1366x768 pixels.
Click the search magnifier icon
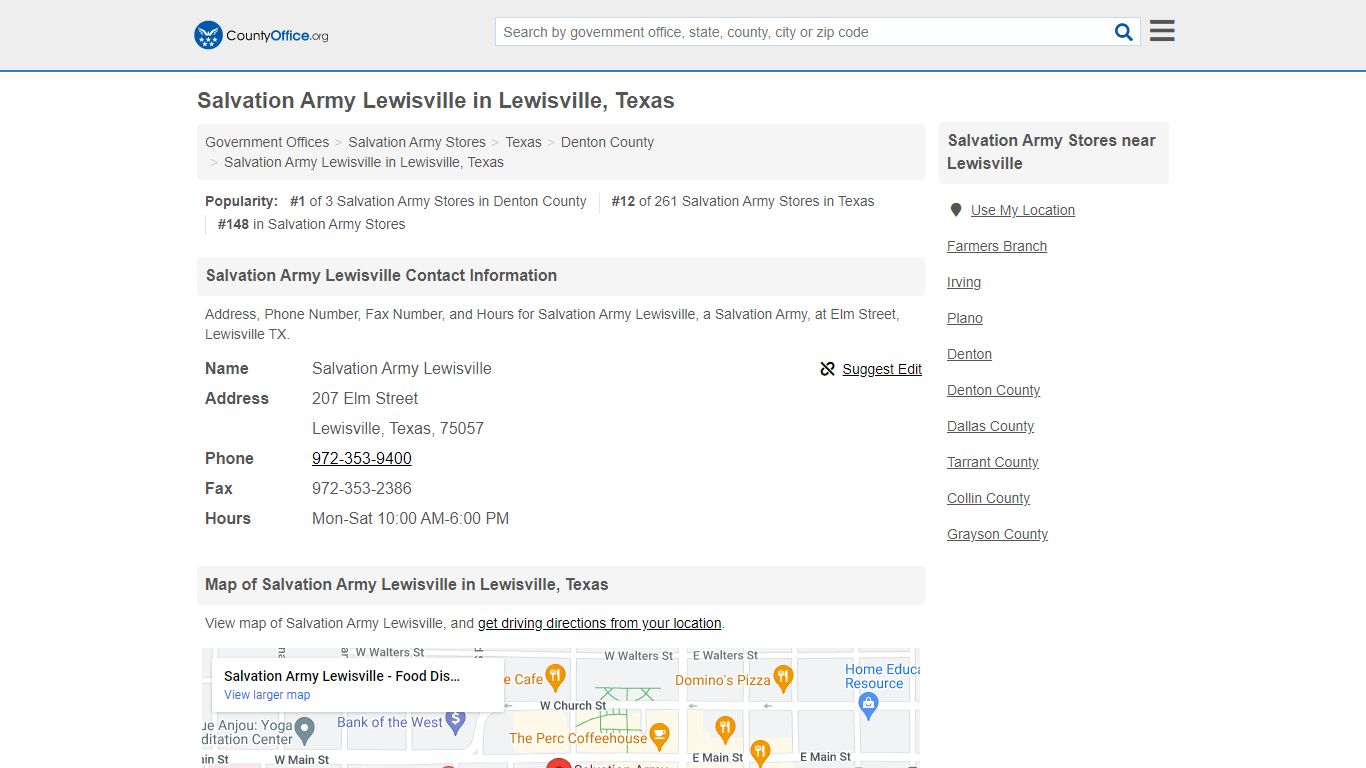[x=1124, y=32]
